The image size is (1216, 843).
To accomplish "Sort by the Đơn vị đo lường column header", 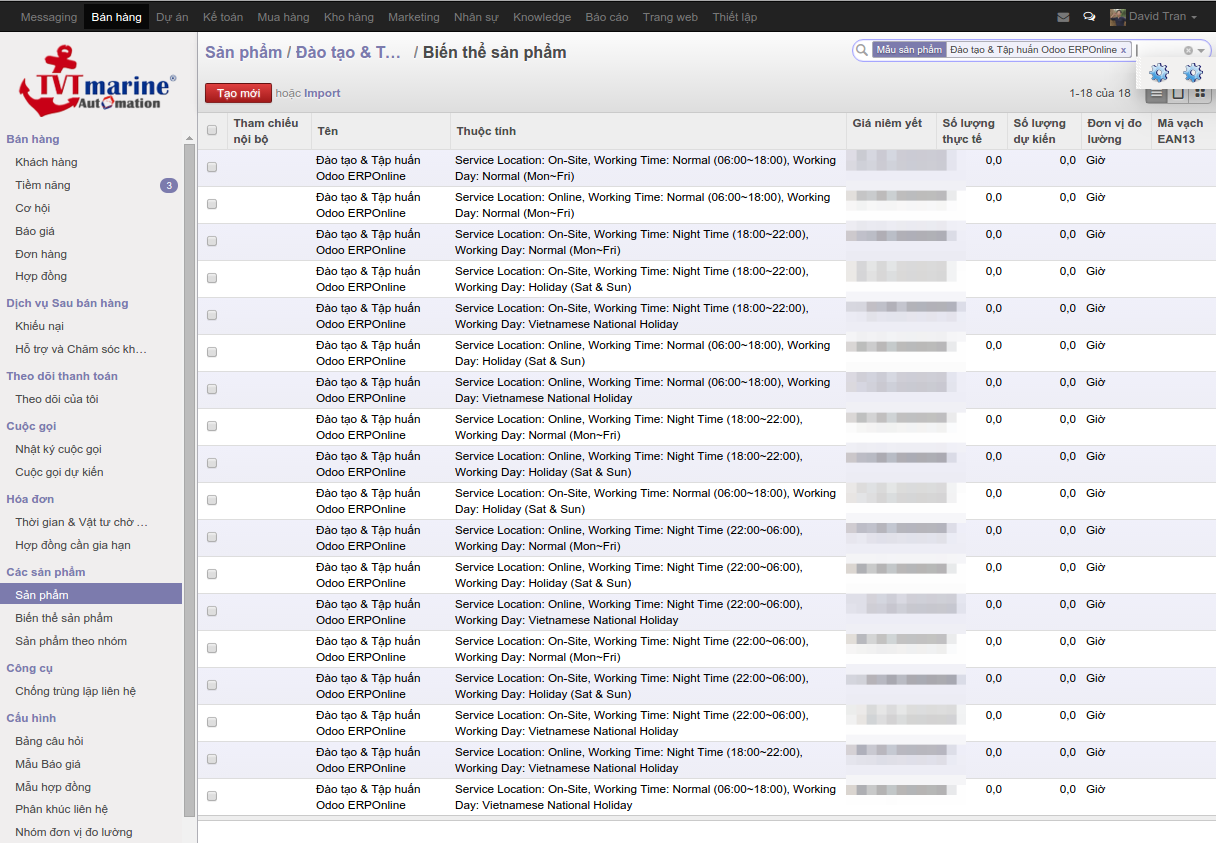I will (x=1115, y=131).
